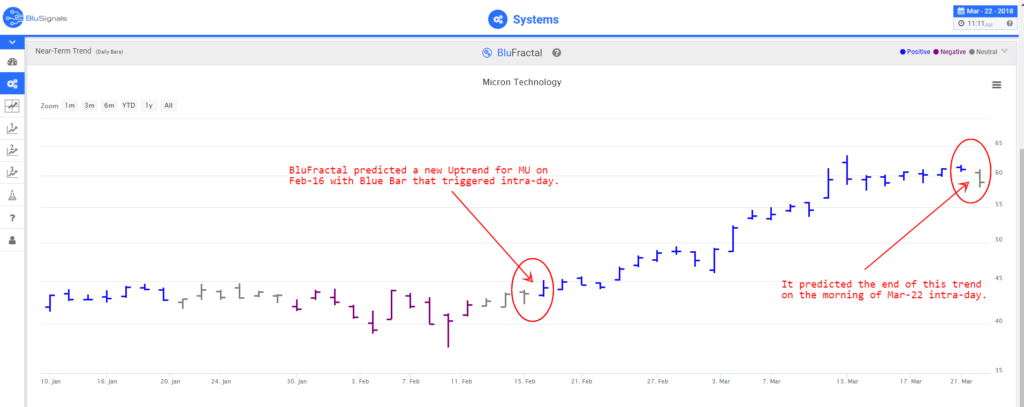Expand the legend dropdown chevron beside Neutral
This screenshot has width=1024, height=407.
(1004, 52)
